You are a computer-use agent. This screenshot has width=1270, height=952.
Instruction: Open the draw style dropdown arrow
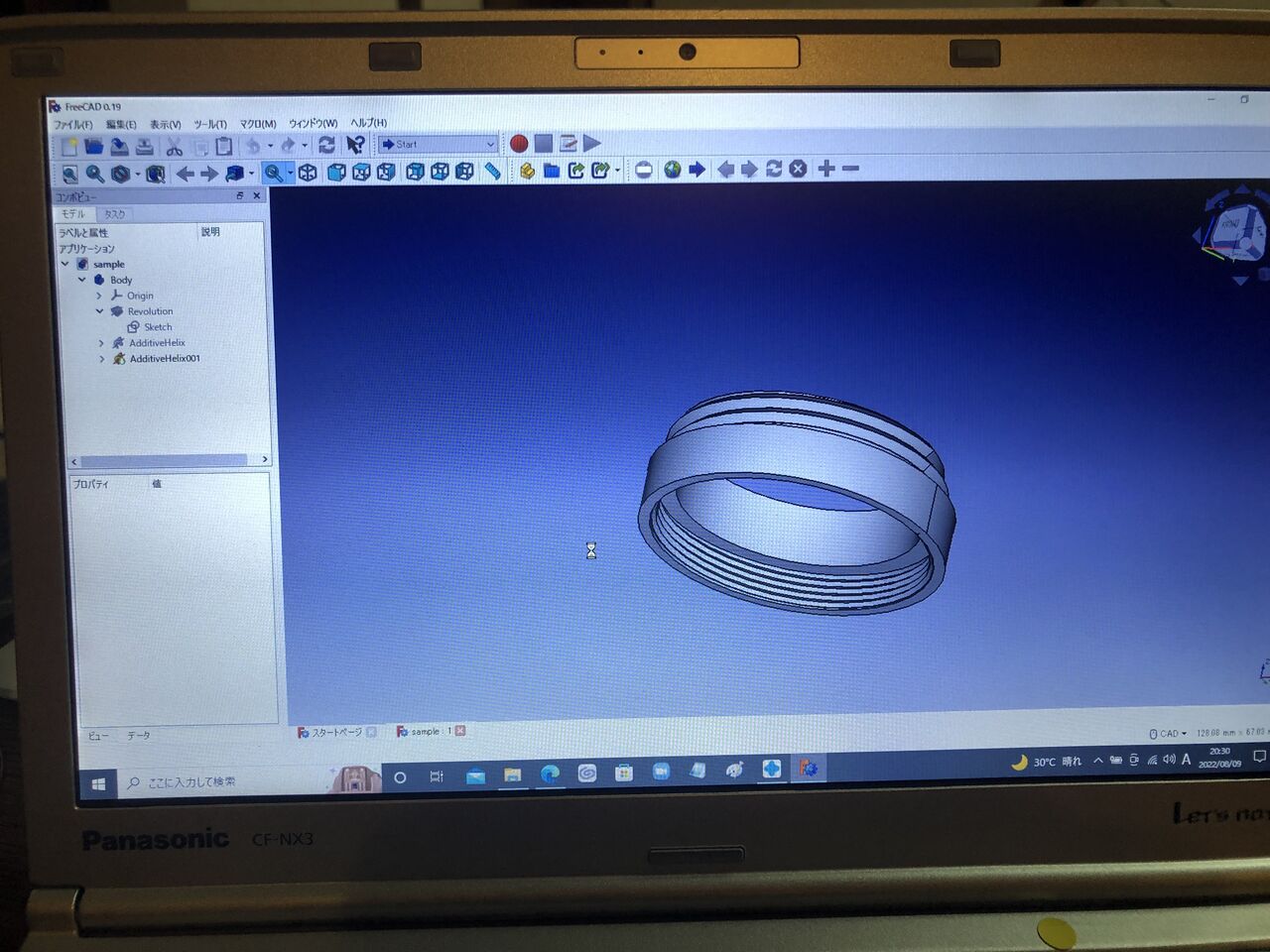(137, 176)
